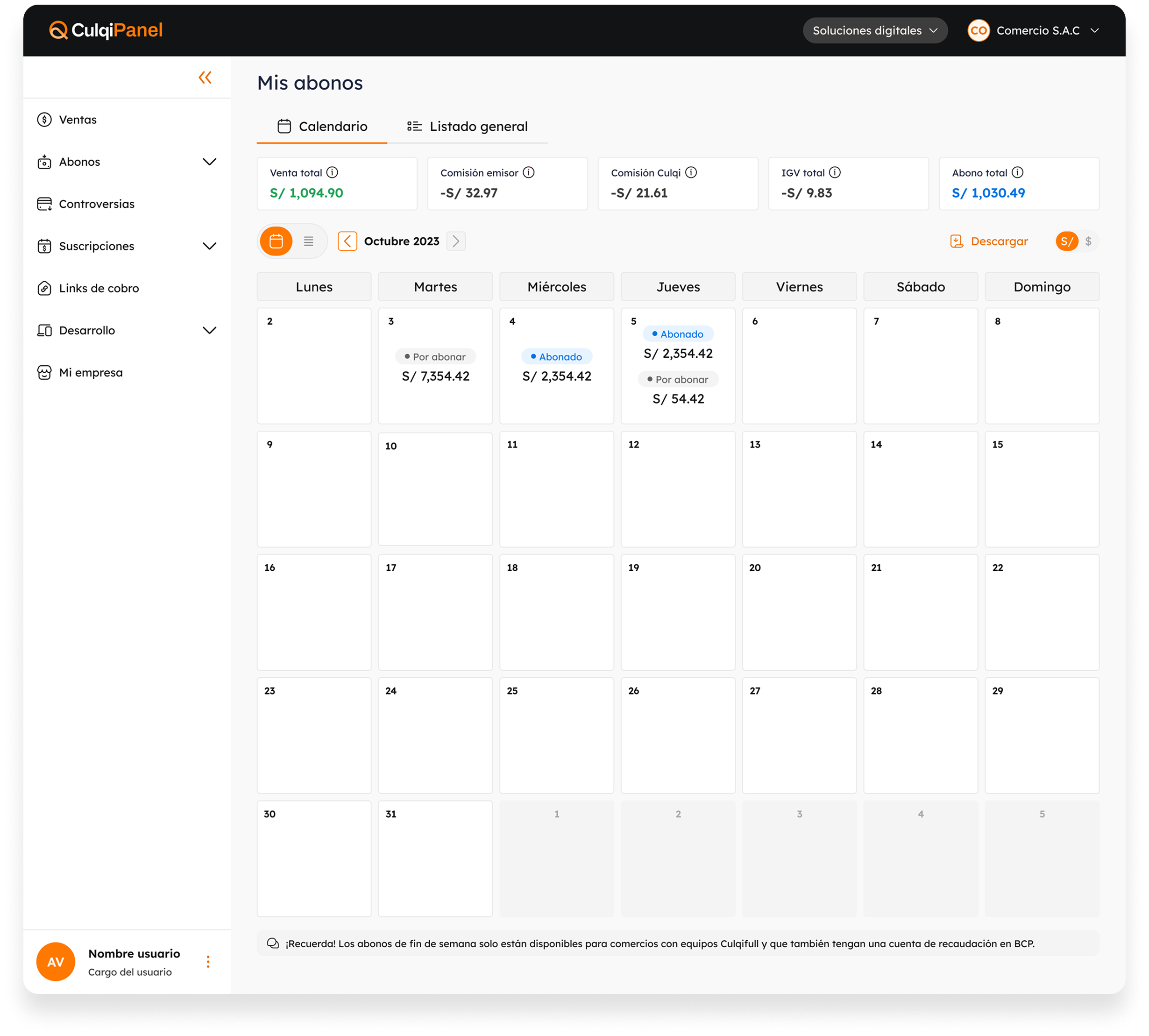The height and width of the screenshot is (1036, 1149).
Task: Select the soles S/ currency option
Action: (x=1066, y=241)
